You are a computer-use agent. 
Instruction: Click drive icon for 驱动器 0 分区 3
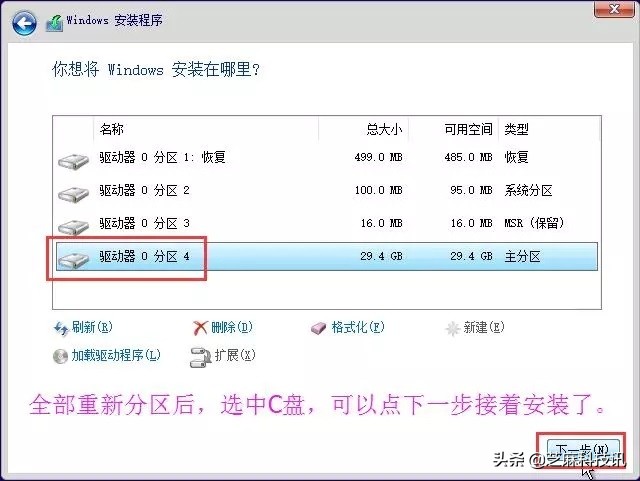tap(73, 227)
